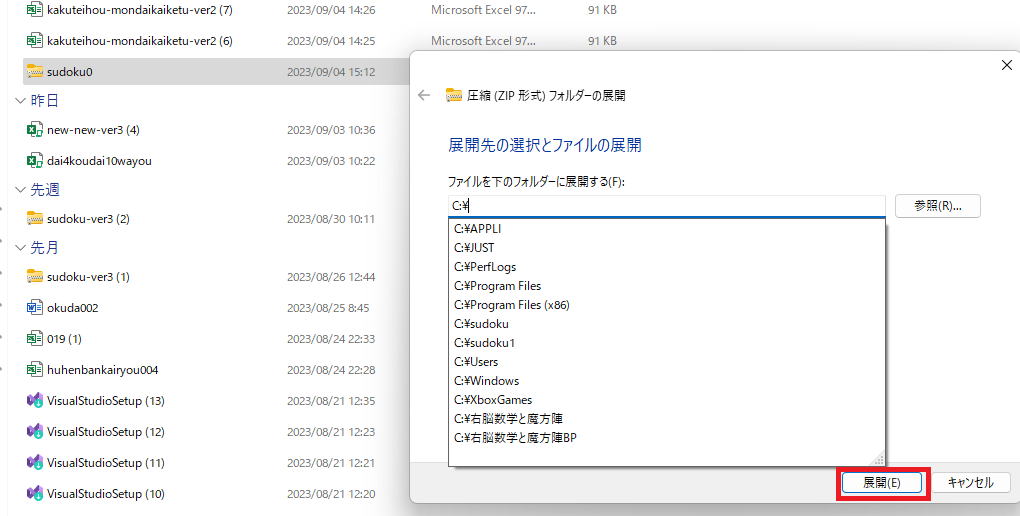Image resolution: width=1020 pixels, height=516 pixels.
Task: Select file name sudoku-ver3 (1)
Action: click(88, 277)
